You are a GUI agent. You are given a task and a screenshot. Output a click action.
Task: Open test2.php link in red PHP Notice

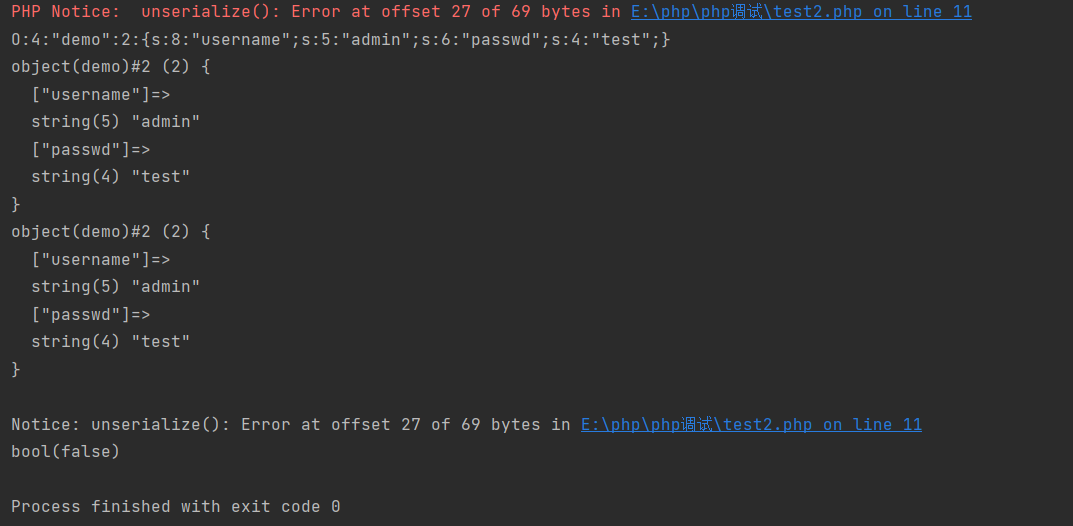coord(801,12)
